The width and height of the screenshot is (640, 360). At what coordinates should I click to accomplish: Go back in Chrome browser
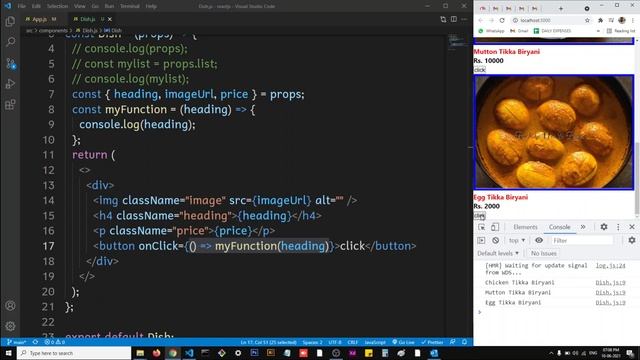(x=481, y=20)
